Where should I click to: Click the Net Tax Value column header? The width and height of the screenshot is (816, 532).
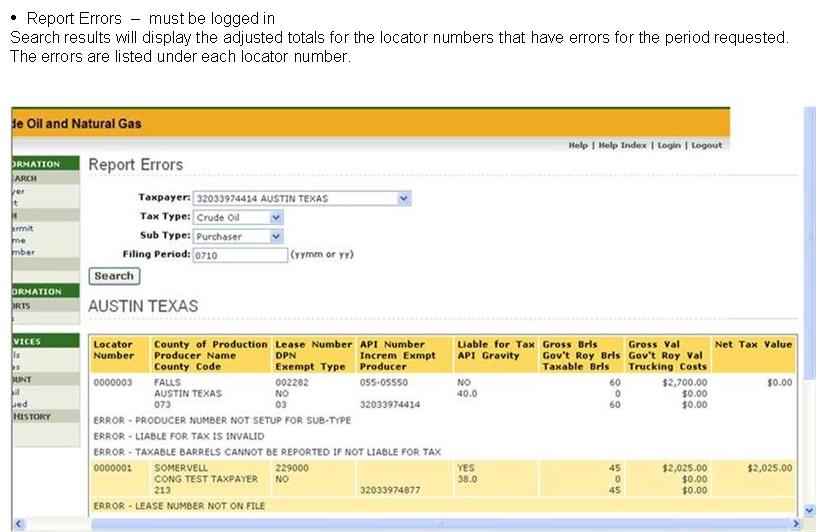click(x=753, y=345)
